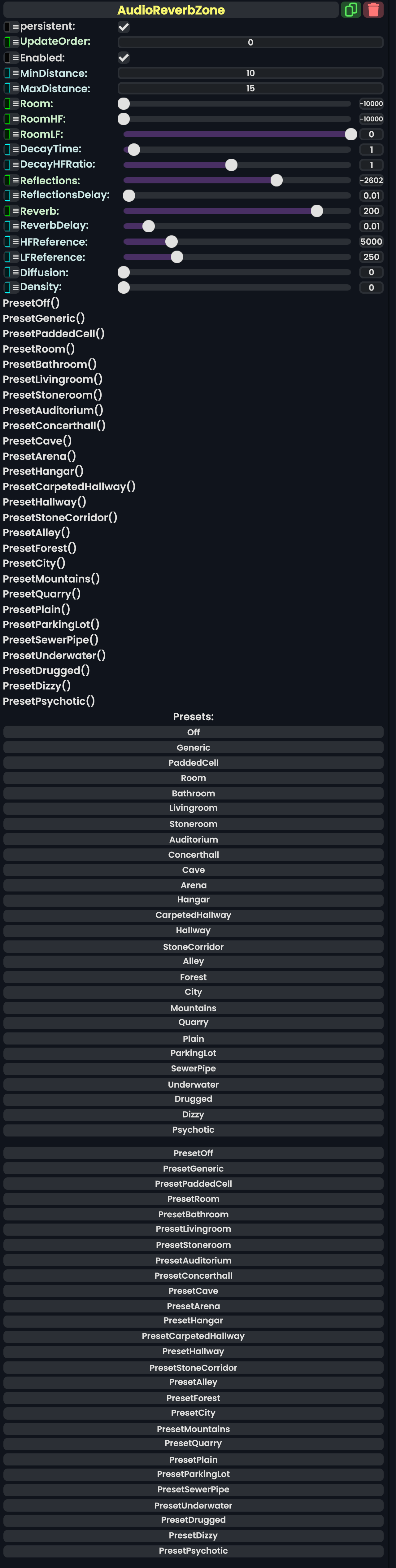Click the reference box beside MinDistance
The width and height of the screenshot is (396, 1568).
[7, 73]
